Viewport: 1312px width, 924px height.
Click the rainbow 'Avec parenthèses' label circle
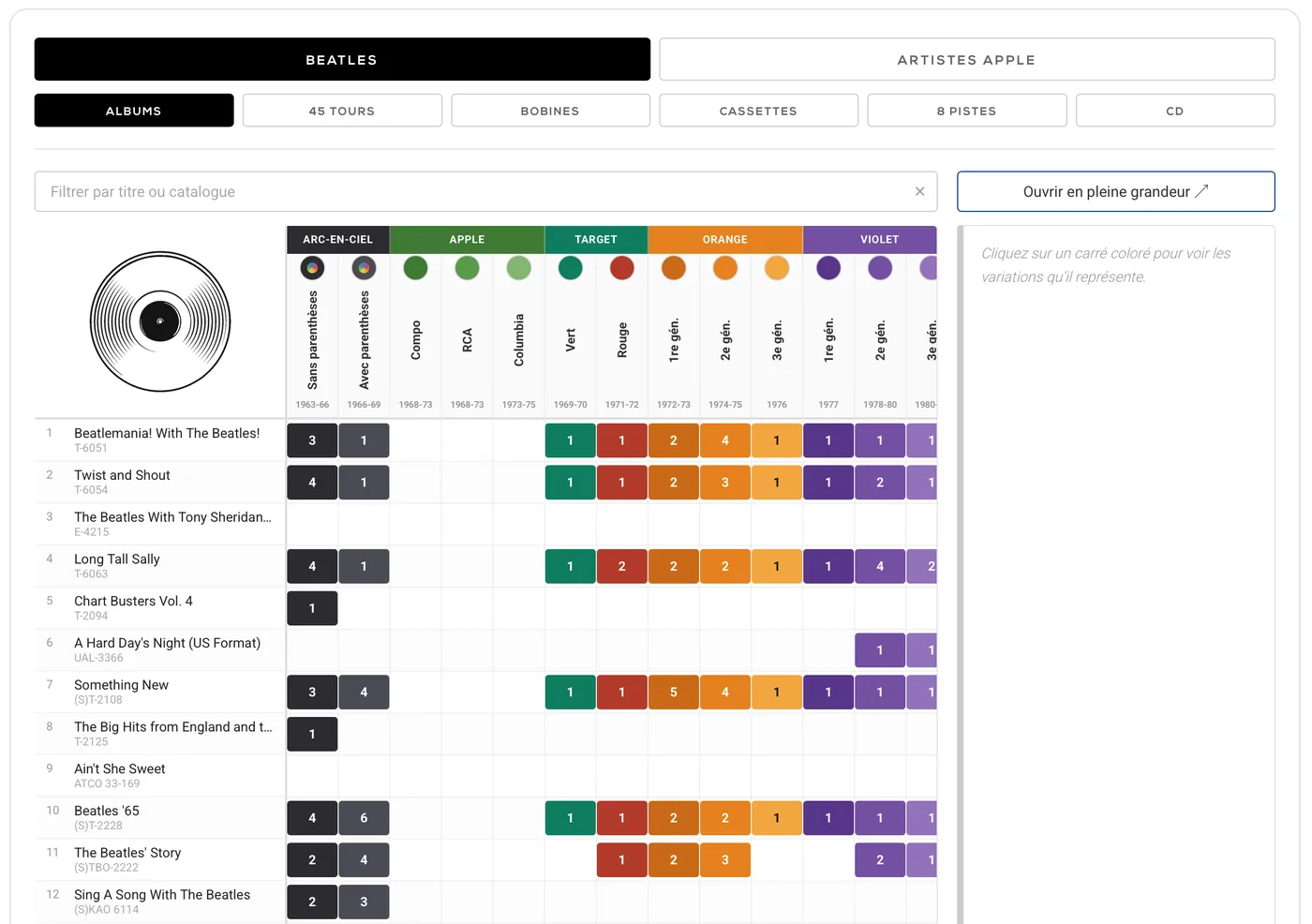pyautogui.click(x=364, y=268)
